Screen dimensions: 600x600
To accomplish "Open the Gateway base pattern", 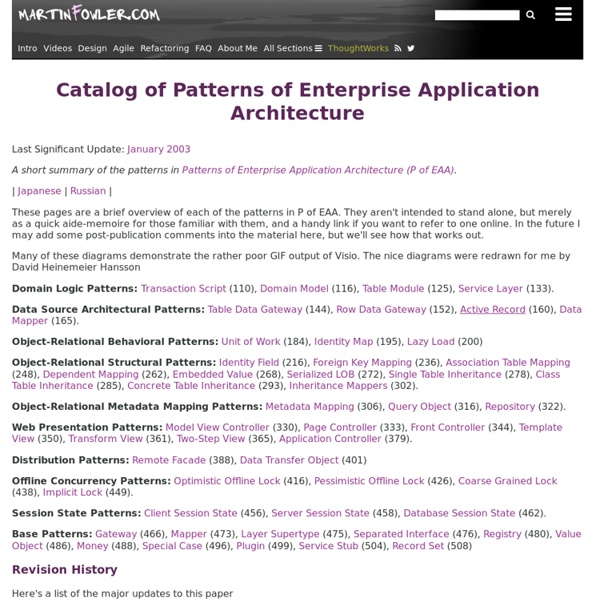I will (x=116, y=534).
